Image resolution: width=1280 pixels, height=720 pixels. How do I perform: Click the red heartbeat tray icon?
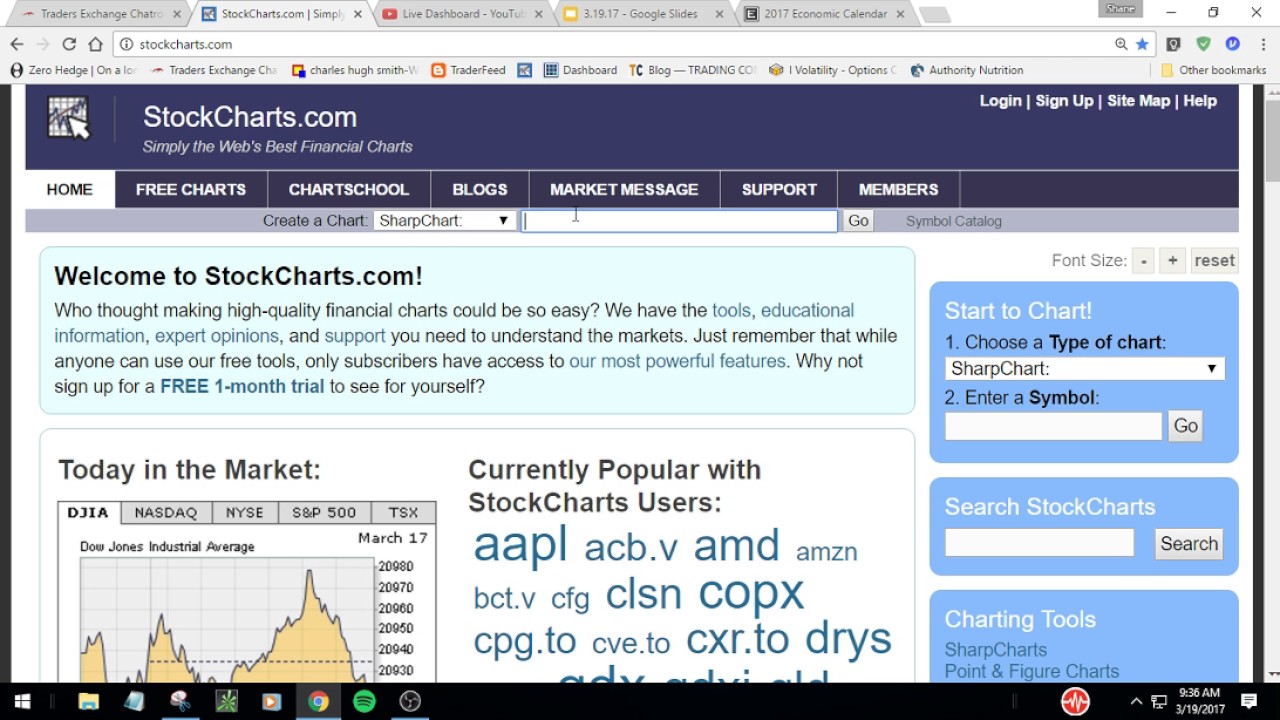tap(1075, 701)
